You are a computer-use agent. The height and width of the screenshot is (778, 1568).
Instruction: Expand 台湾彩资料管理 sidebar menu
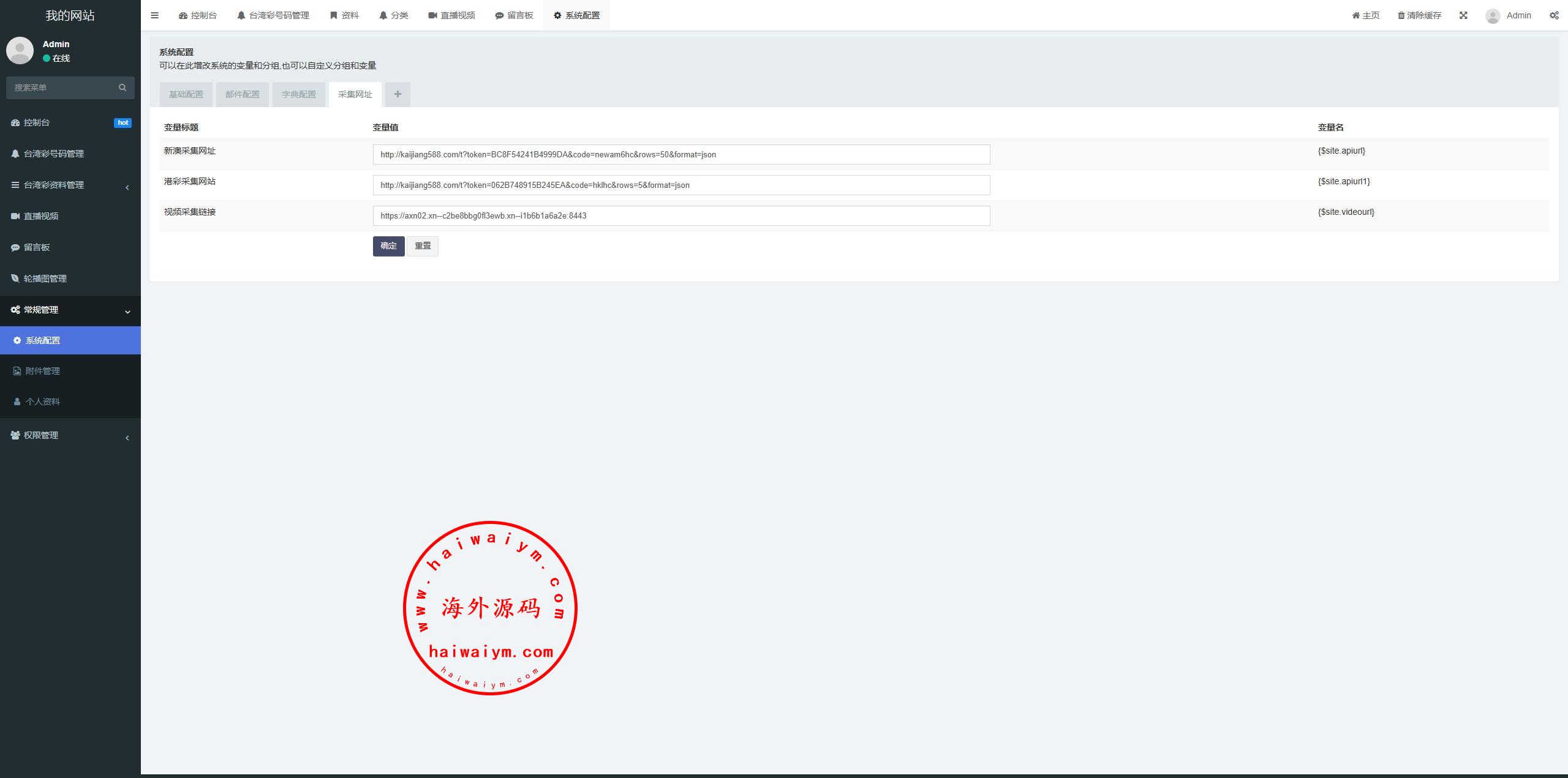pos(54,185)
